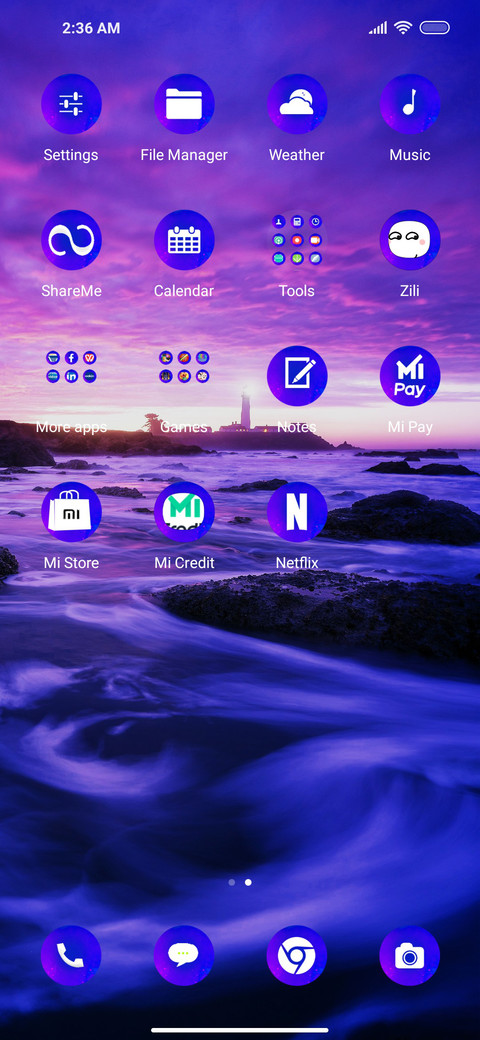
Task: Open the Tools folder
Action: (x=296, y=240)
